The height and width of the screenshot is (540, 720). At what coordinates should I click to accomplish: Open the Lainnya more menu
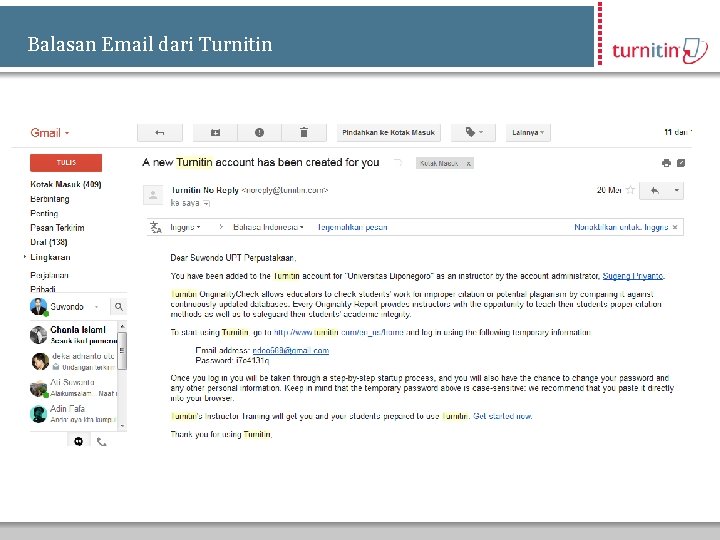[x=528, y=133]
